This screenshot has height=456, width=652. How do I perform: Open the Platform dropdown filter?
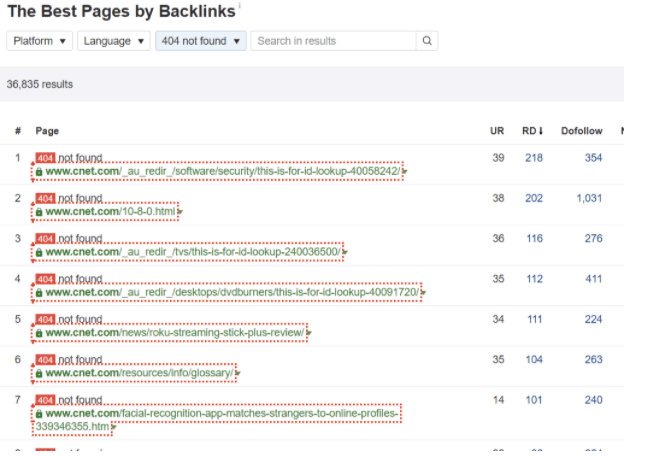(40, 41)
